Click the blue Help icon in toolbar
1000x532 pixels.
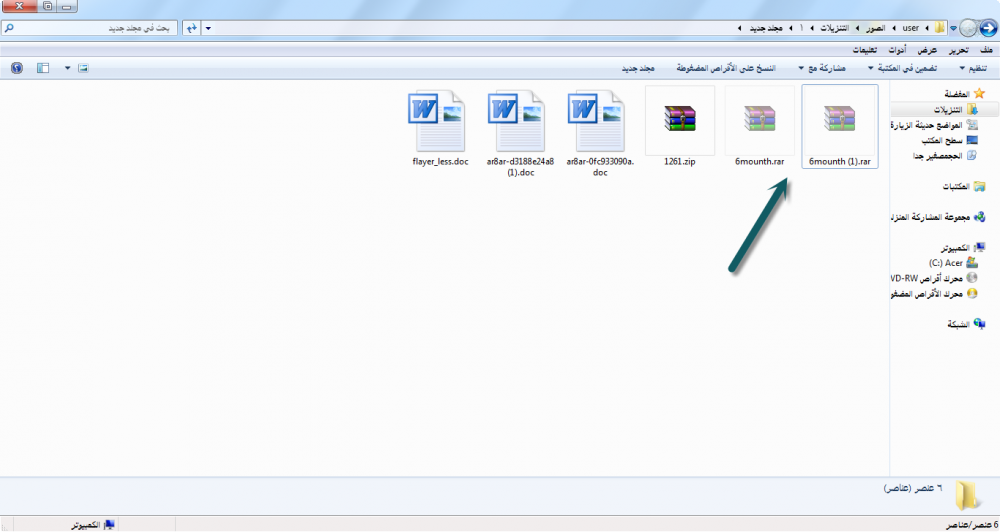[x=16, y=68]
